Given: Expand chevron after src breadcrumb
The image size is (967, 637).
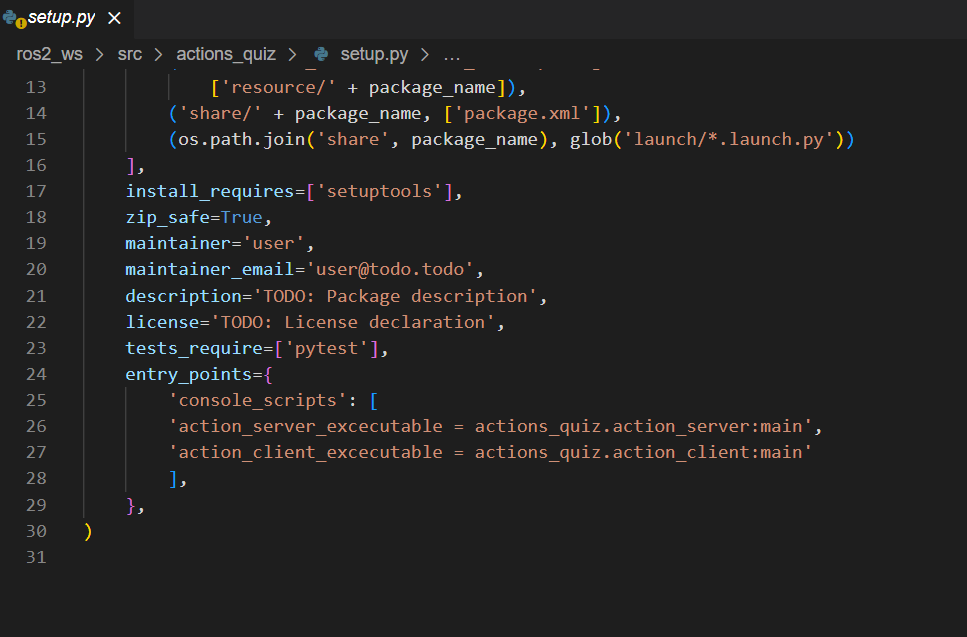Looking at the screenshot, I should pos(158,55).
